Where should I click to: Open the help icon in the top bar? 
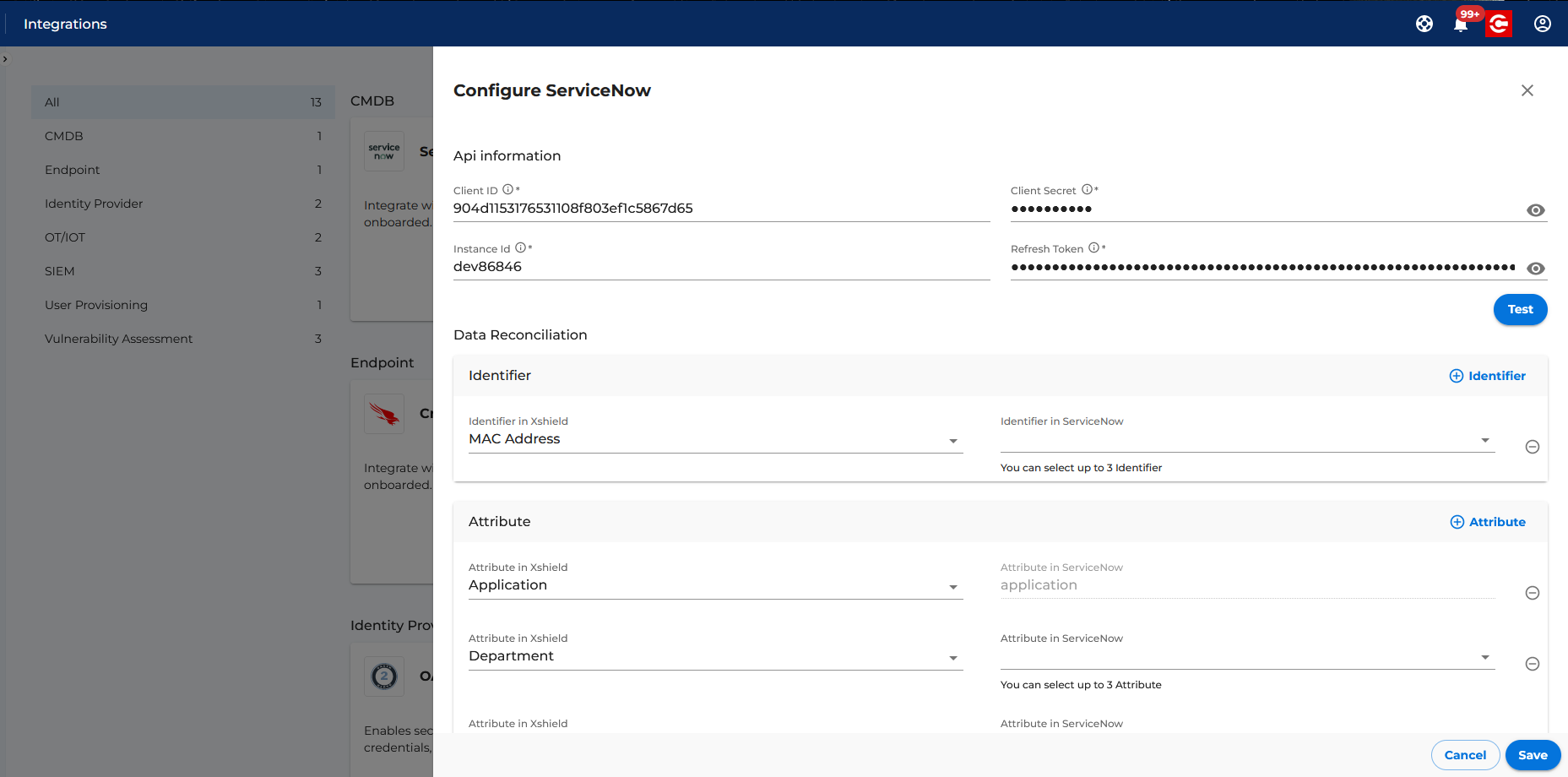pyautogui.click(x=1424, y=24)
